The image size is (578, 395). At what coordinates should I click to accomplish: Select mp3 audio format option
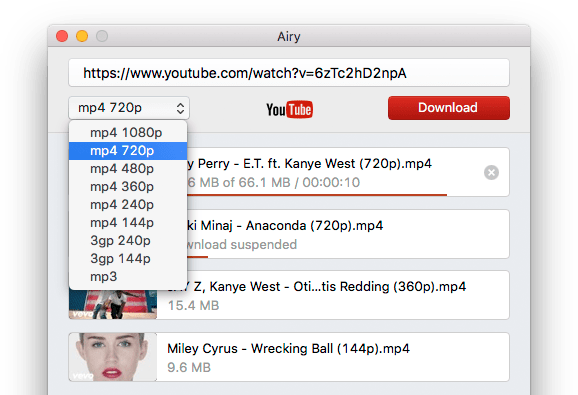128,277
